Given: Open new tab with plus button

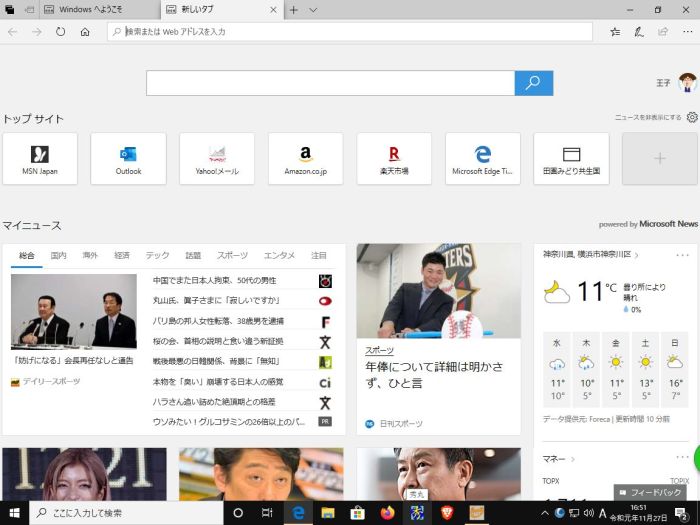Looking at the screenshot, I should [293, 10].
